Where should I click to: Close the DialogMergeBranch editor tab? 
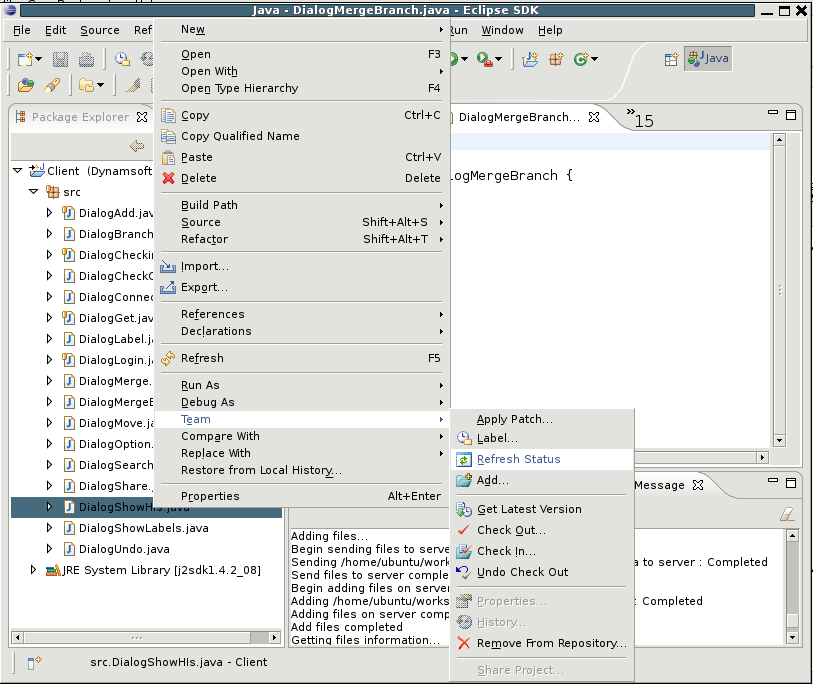[593, 117]
